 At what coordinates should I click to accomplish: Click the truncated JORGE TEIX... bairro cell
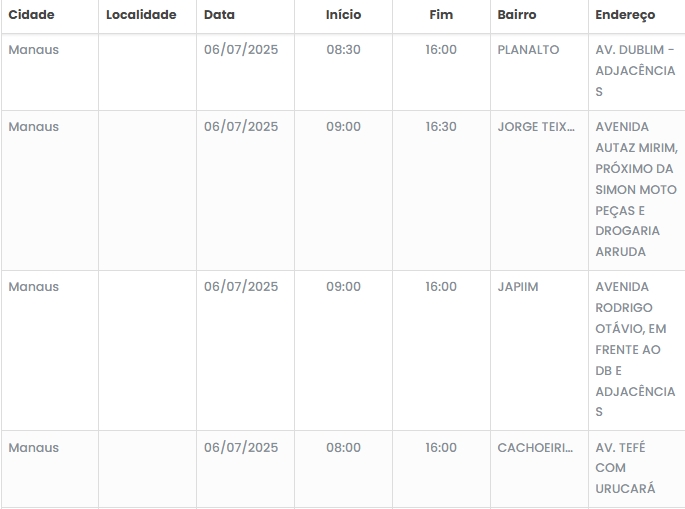pyautogui.click(x=536, y=127)
